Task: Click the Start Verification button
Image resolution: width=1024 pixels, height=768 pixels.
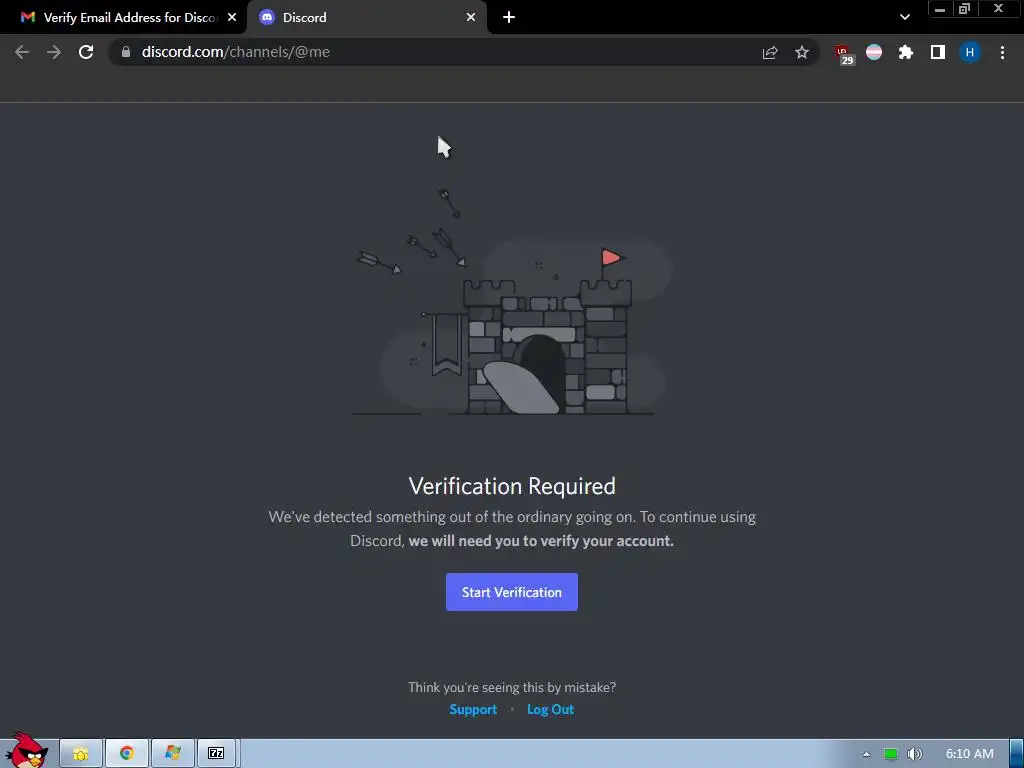Action: pos(511,592)
